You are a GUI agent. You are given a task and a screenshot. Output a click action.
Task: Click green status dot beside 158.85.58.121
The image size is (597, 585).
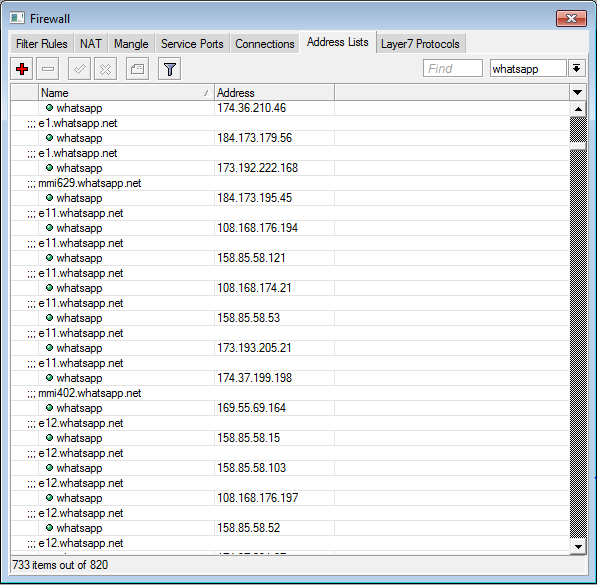pyautogui.click(x=49, y=258)
